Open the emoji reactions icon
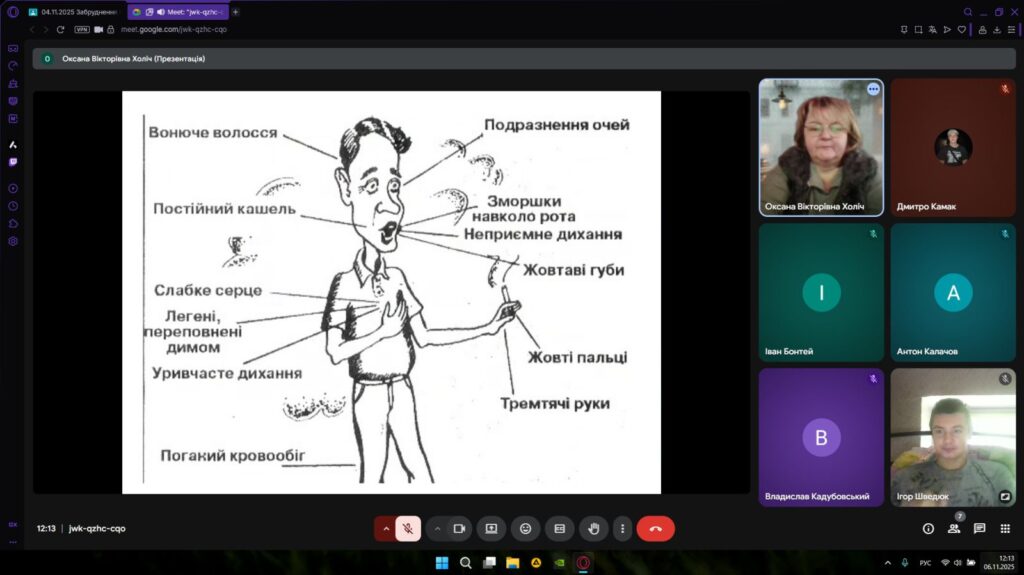Image resolution: width=1024 pixels, height=575 pixels. pyautogui.click(x=525, y=528)
